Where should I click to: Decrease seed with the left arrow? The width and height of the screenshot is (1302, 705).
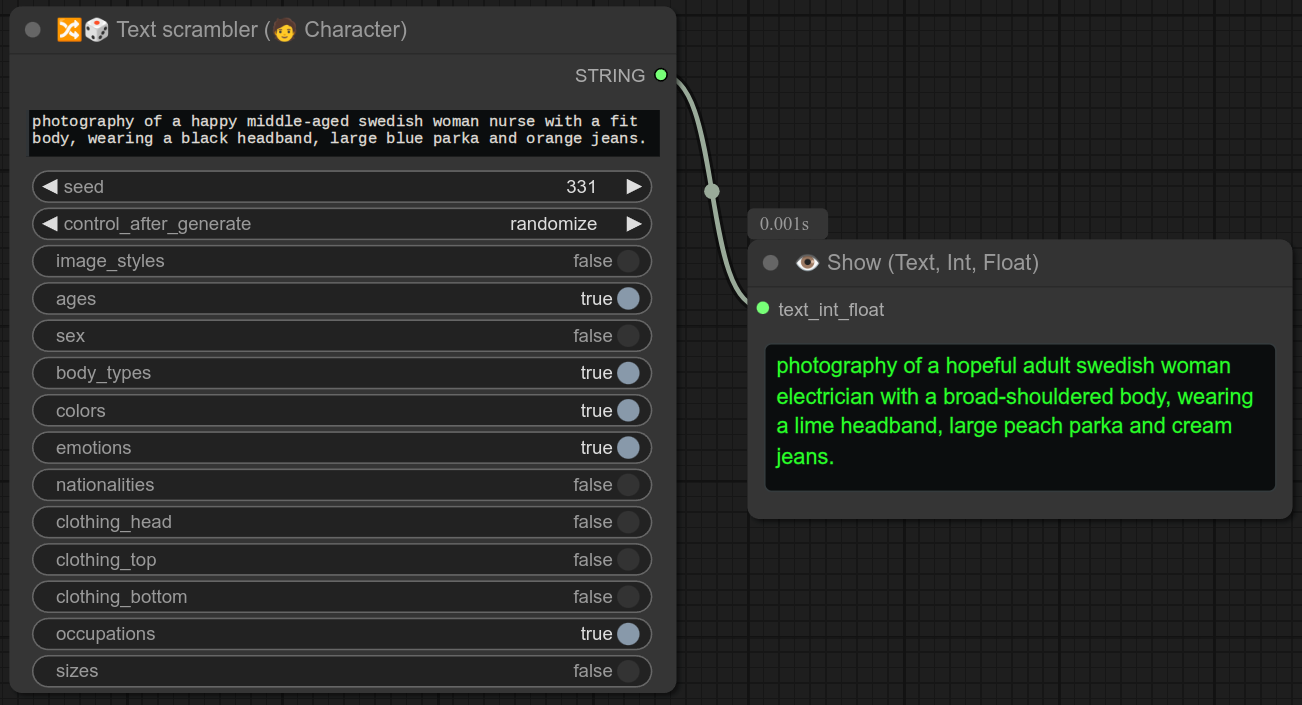tap(49, 187)
